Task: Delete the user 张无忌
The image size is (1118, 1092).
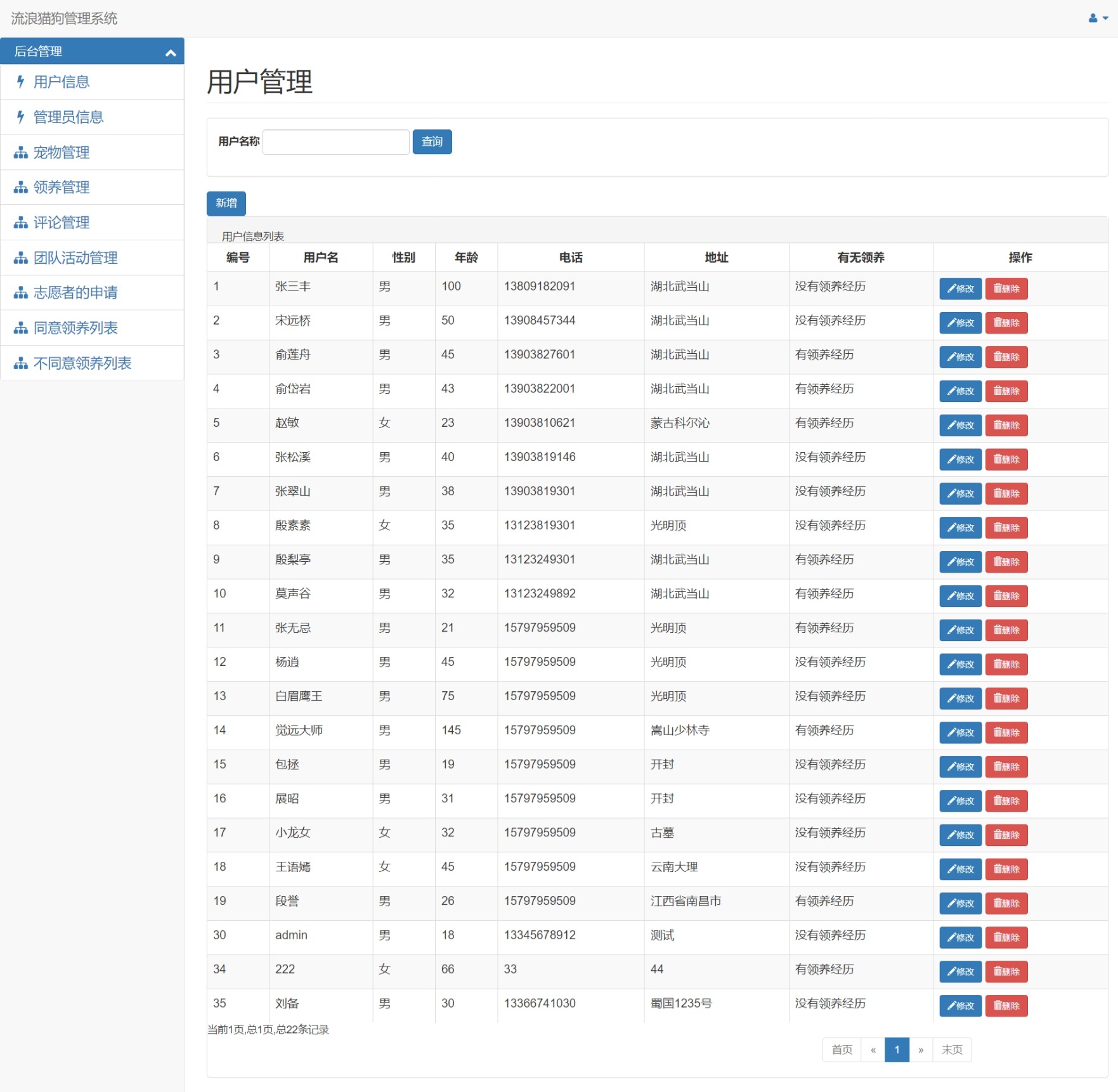Action: pyautogui.click(x=1006, y=630)
